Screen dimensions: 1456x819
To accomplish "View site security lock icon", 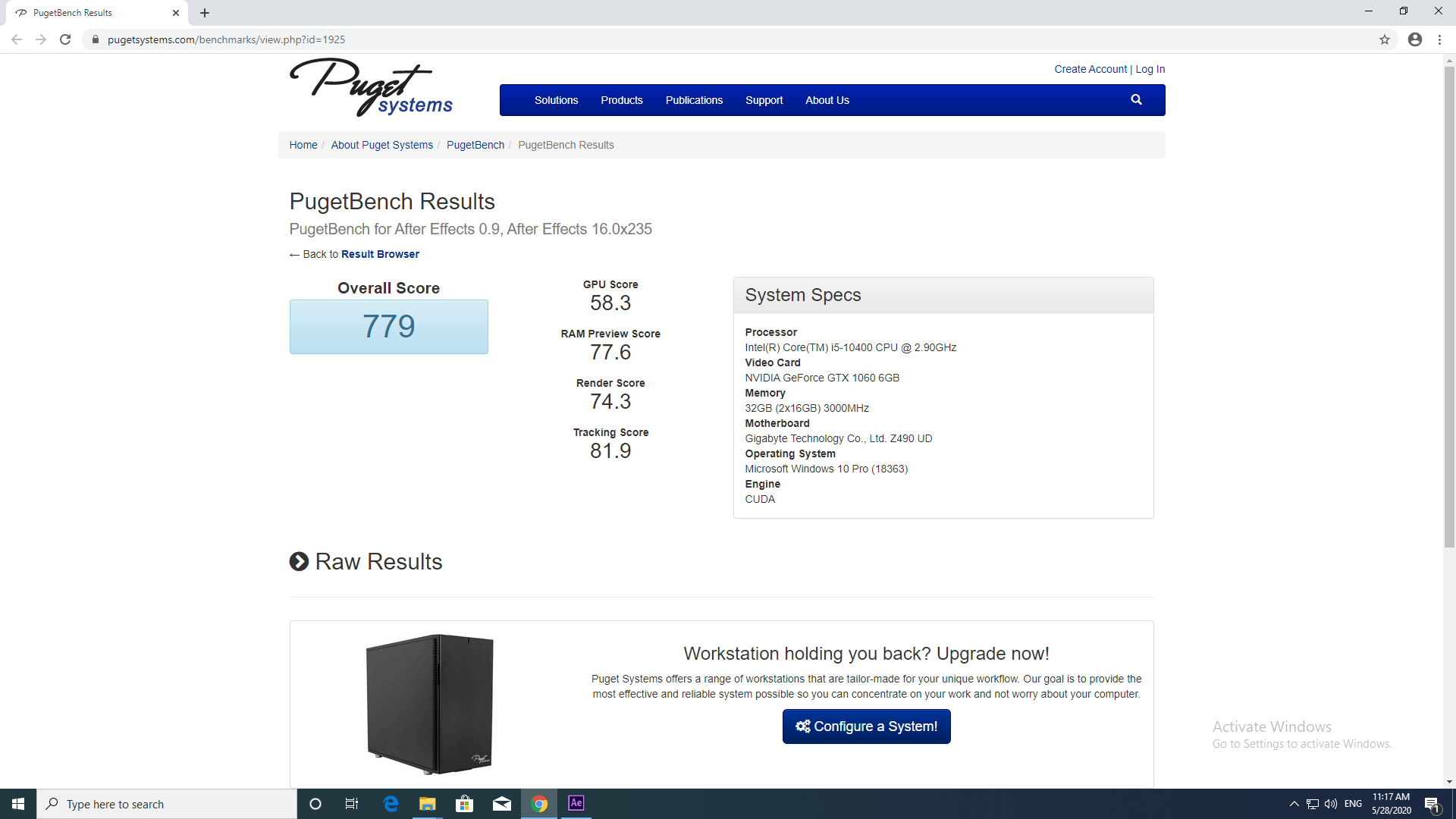I will coord(95,39).
